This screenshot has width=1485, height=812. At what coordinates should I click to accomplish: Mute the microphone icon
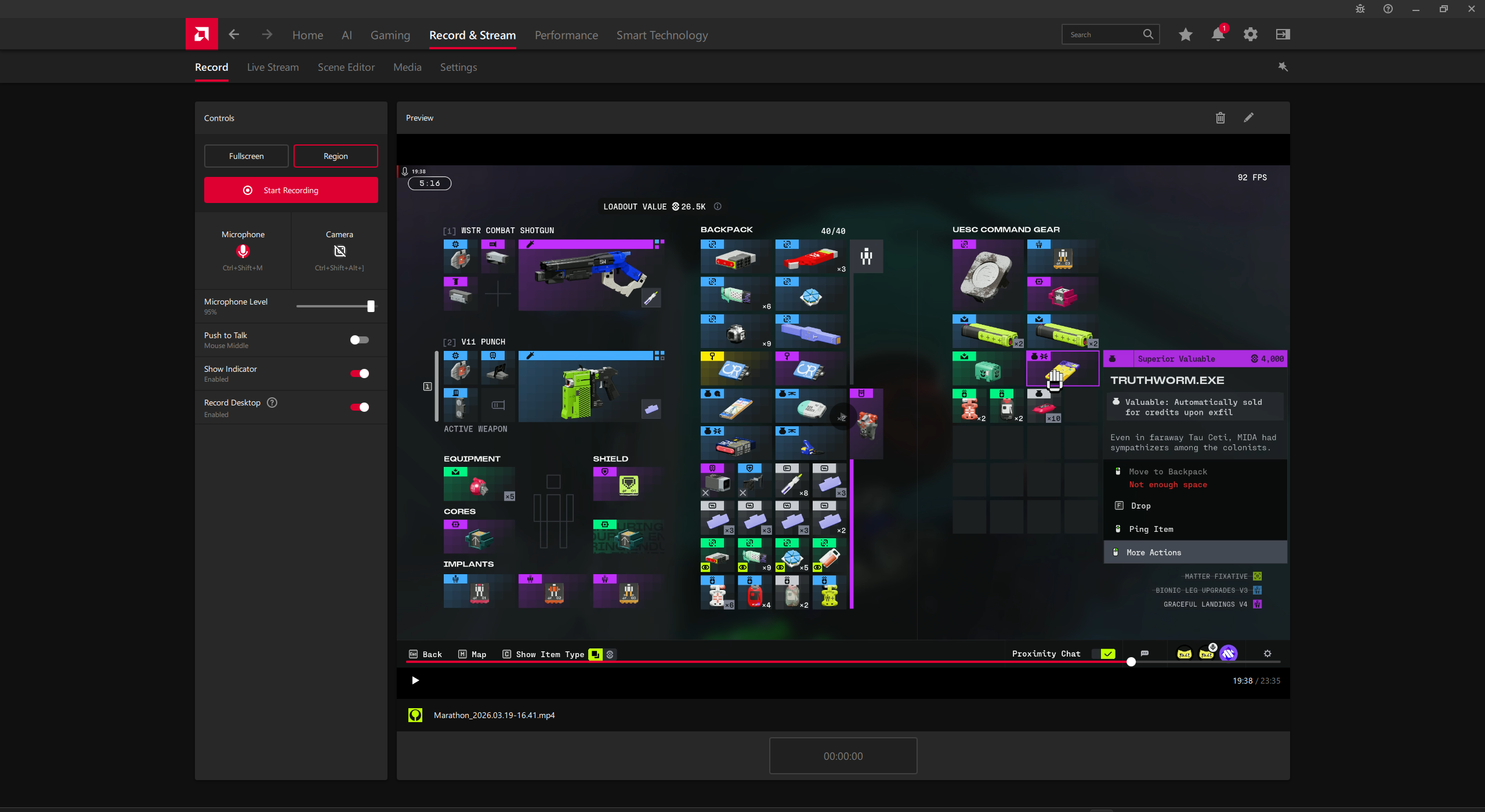click(x=242, y=251)
